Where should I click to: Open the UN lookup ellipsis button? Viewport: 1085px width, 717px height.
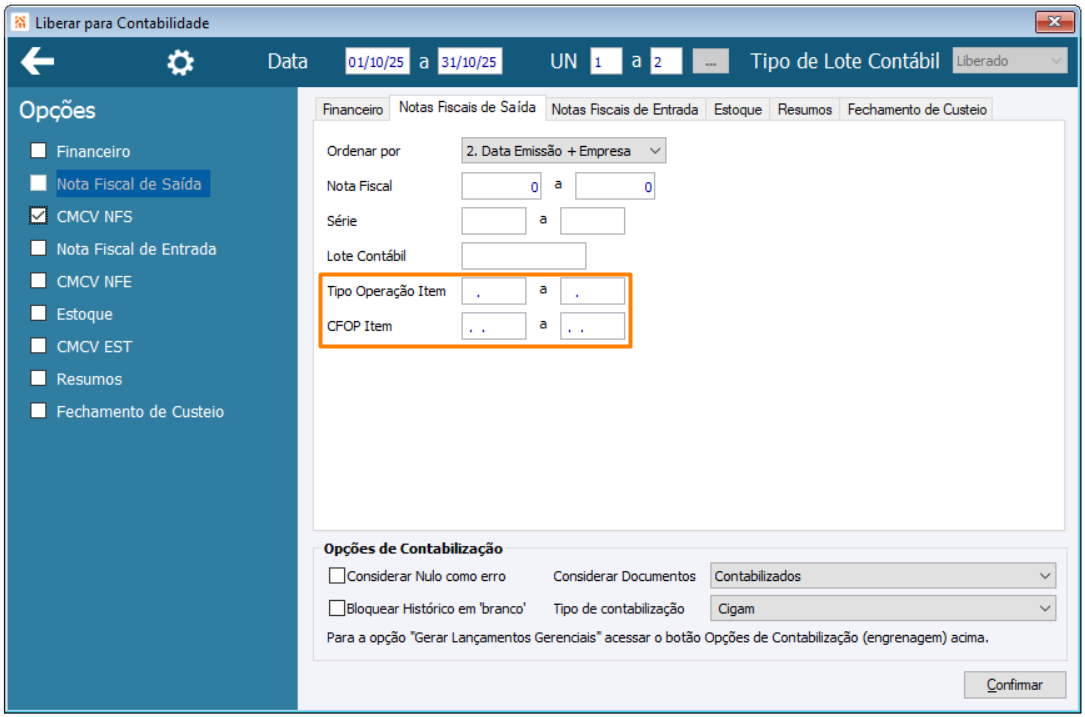click(x=711, y=62)
